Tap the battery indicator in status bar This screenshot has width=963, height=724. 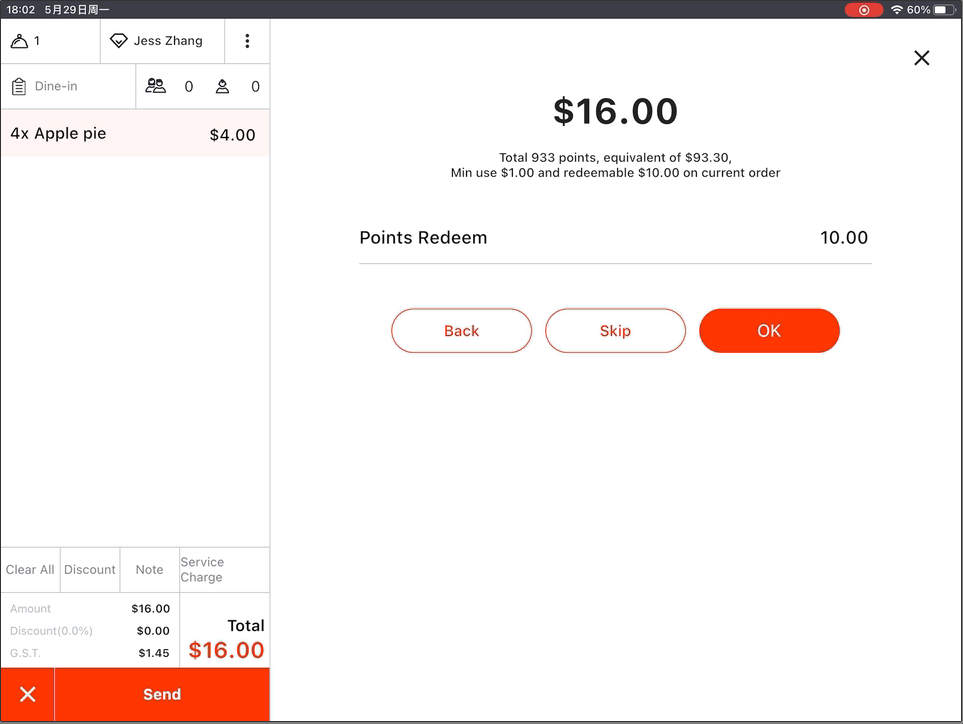[945, 10]
